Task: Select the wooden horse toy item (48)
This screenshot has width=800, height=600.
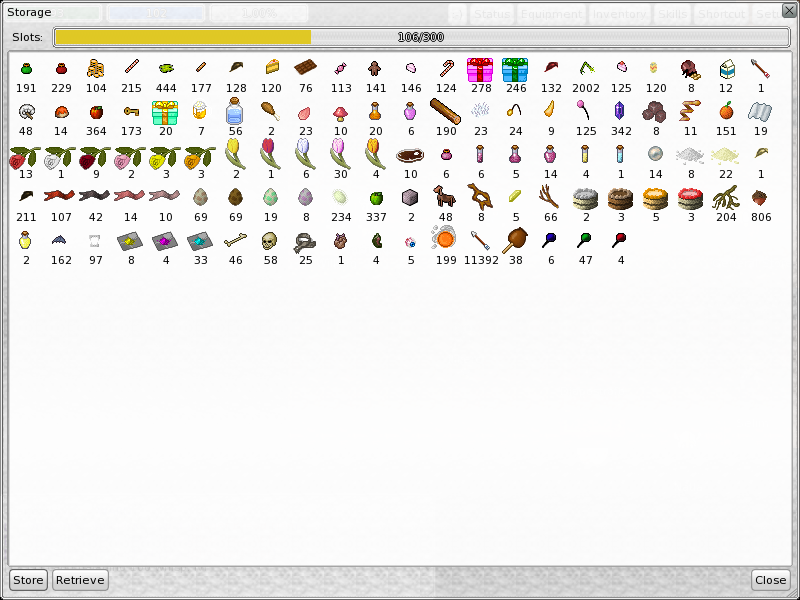Action: [443, 196]
